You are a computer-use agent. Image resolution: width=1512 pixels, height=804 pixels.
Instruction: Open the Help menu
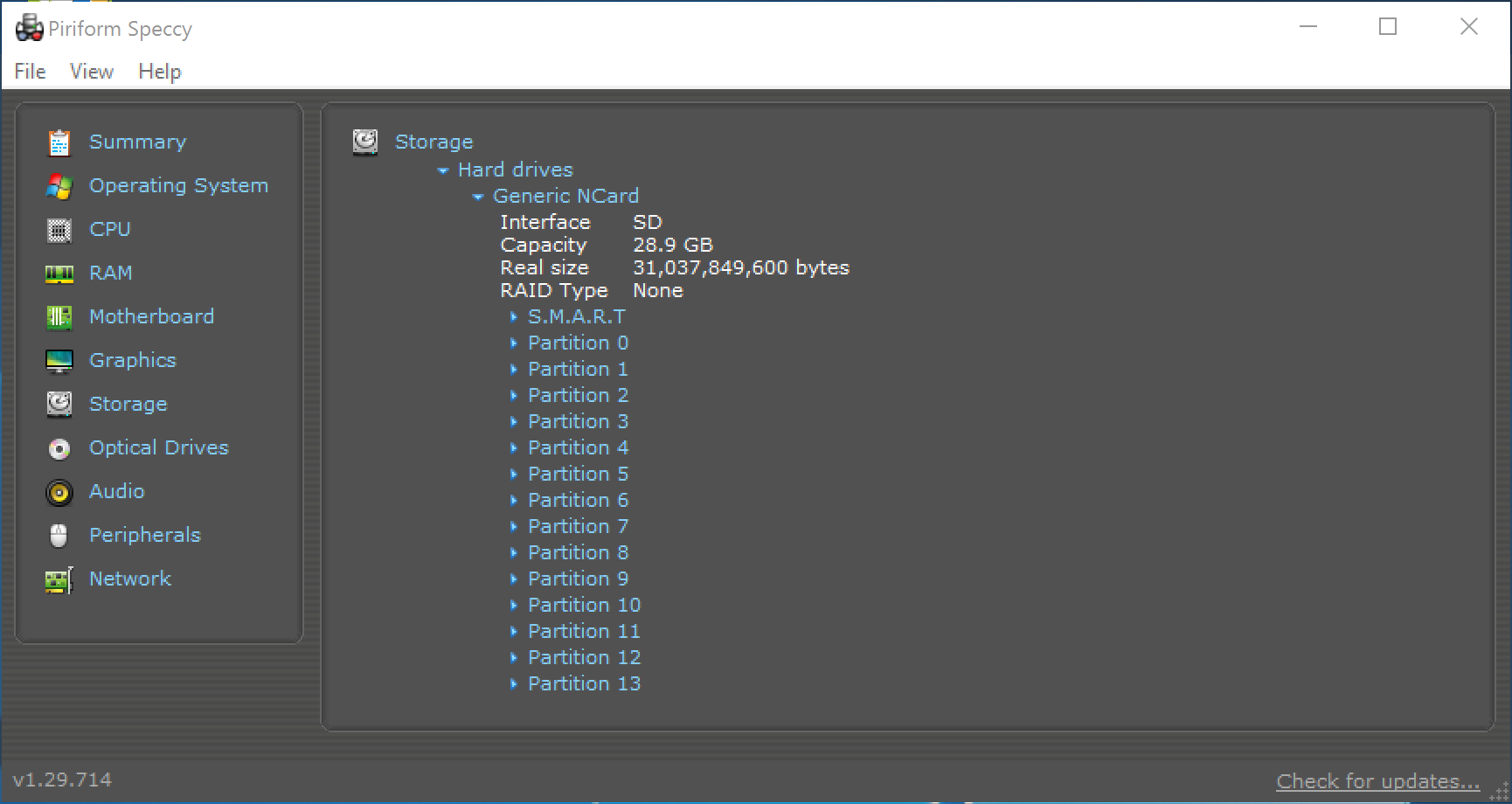[159, 72]
